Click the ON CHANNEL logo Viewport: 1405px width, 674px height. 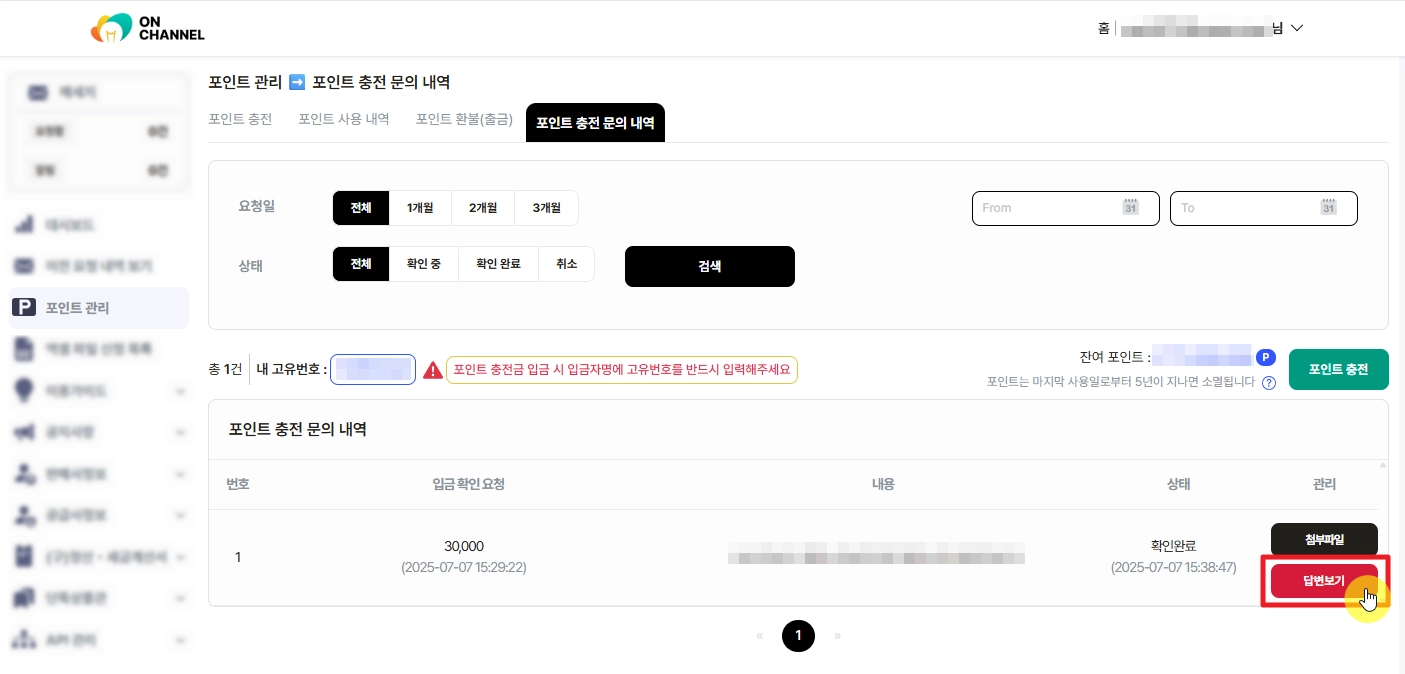point(147,28)
